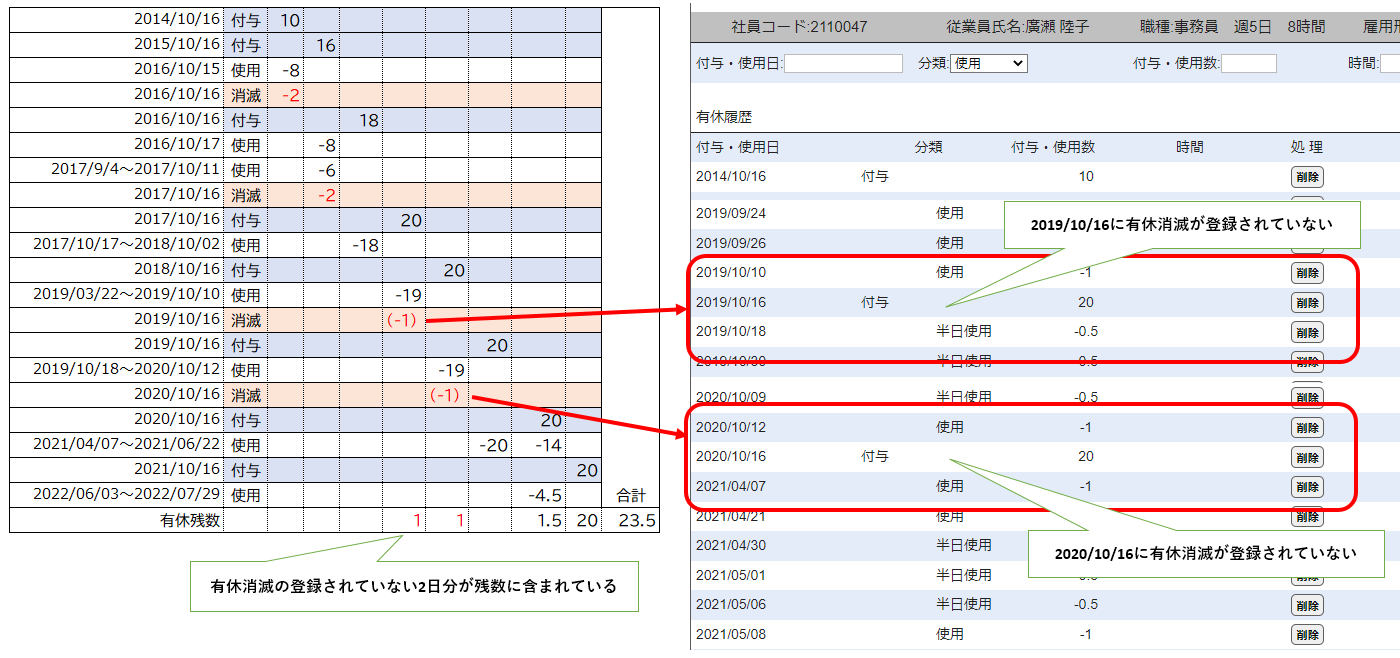The height and width of the screenshot is (658, 1400).
Task: Click the 付与・使用日 date input field
Action: point(843,63)
